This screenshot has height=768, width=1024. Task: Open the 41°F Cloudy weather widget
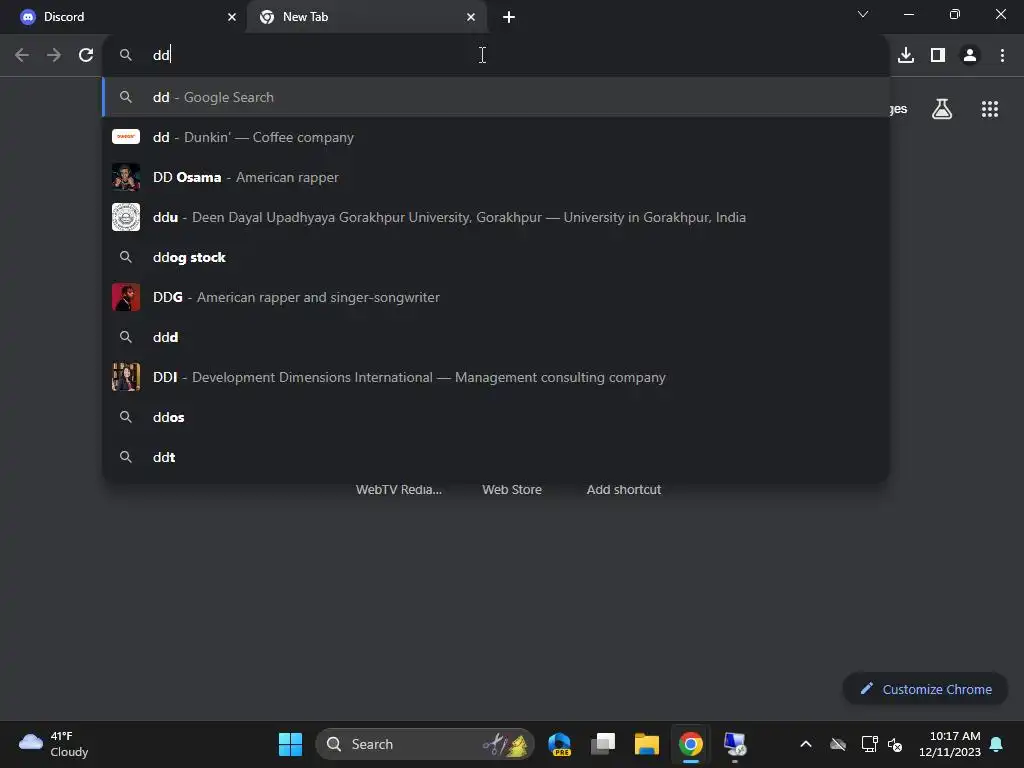[54, 744]
